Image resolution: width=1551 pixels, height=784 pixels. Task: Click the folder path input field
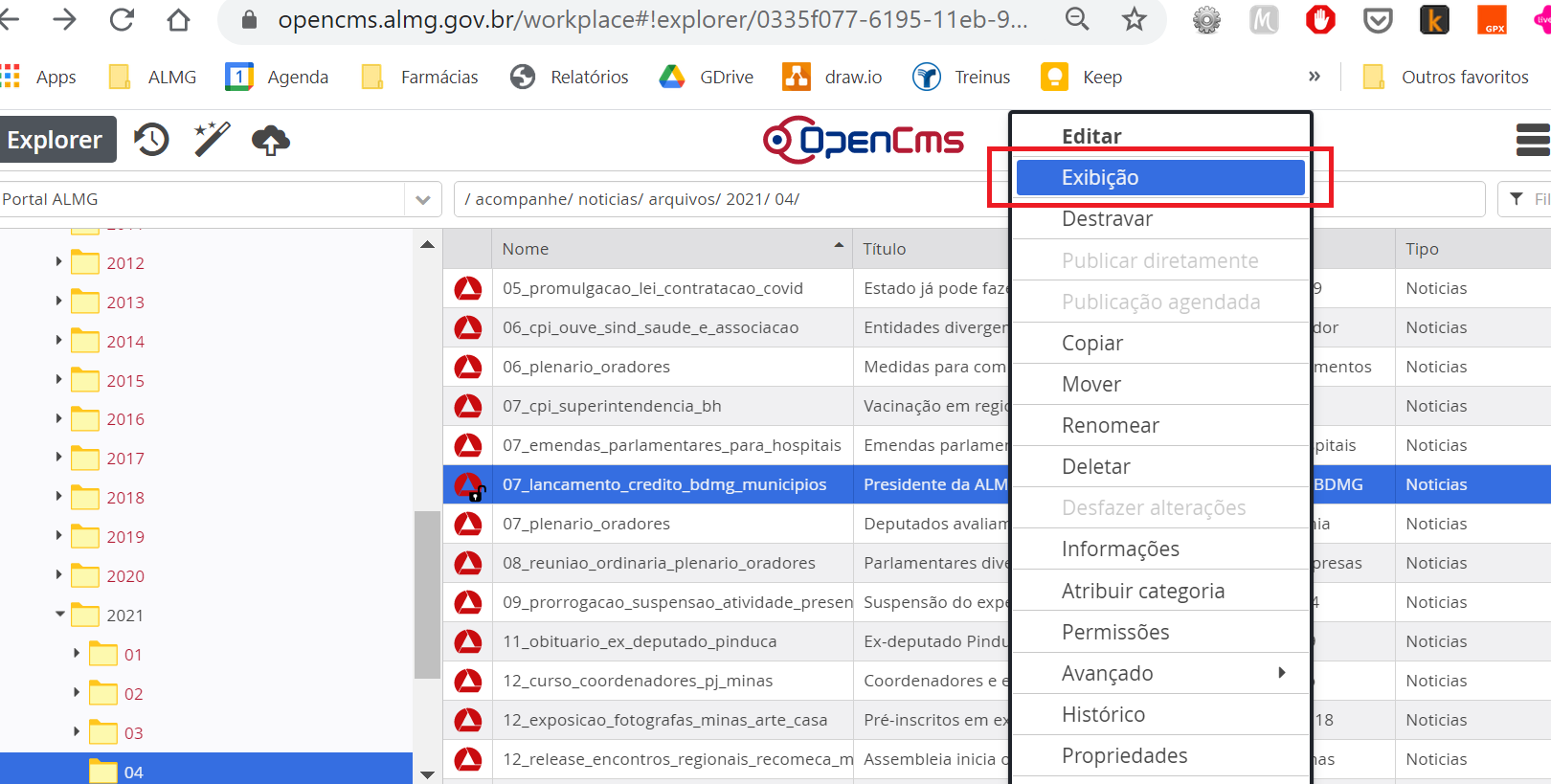tap(728, 199)
